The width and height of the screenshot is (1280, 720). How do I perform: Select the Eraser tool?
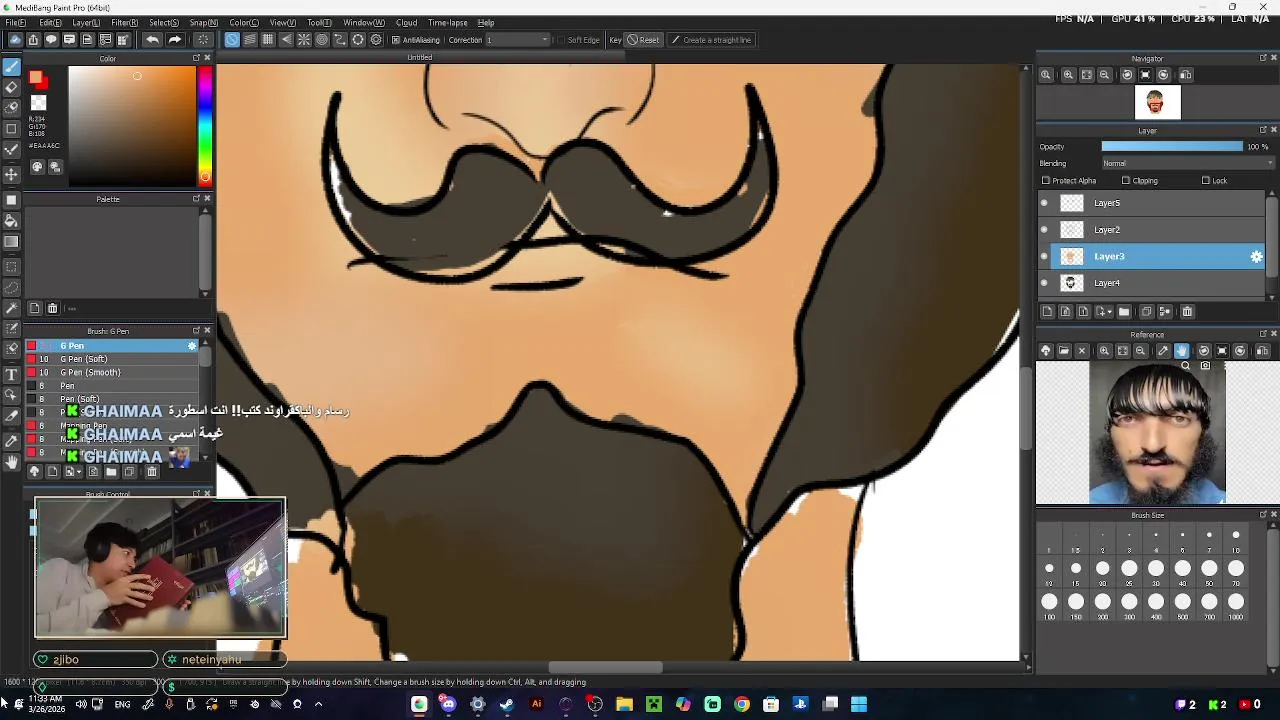tap(12, 88)
